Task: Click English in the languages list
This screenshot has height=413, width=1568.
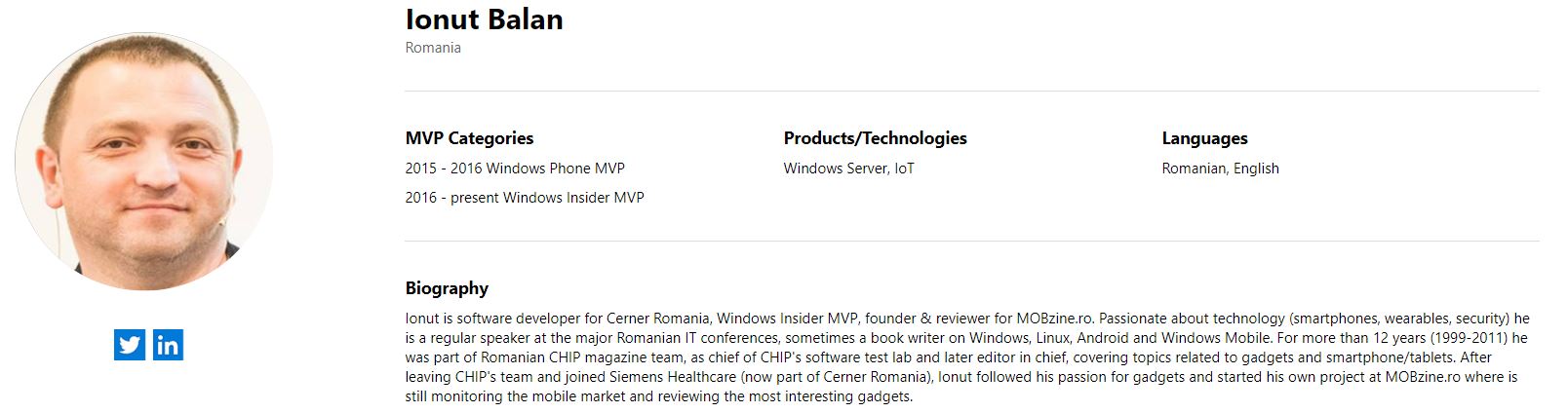Action: [1256, 169]
